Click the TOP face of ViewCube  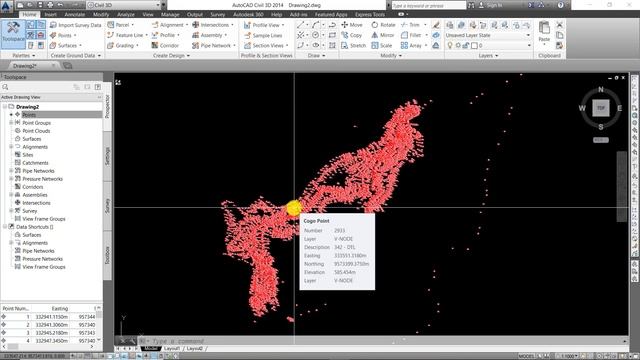click(601, 108)
